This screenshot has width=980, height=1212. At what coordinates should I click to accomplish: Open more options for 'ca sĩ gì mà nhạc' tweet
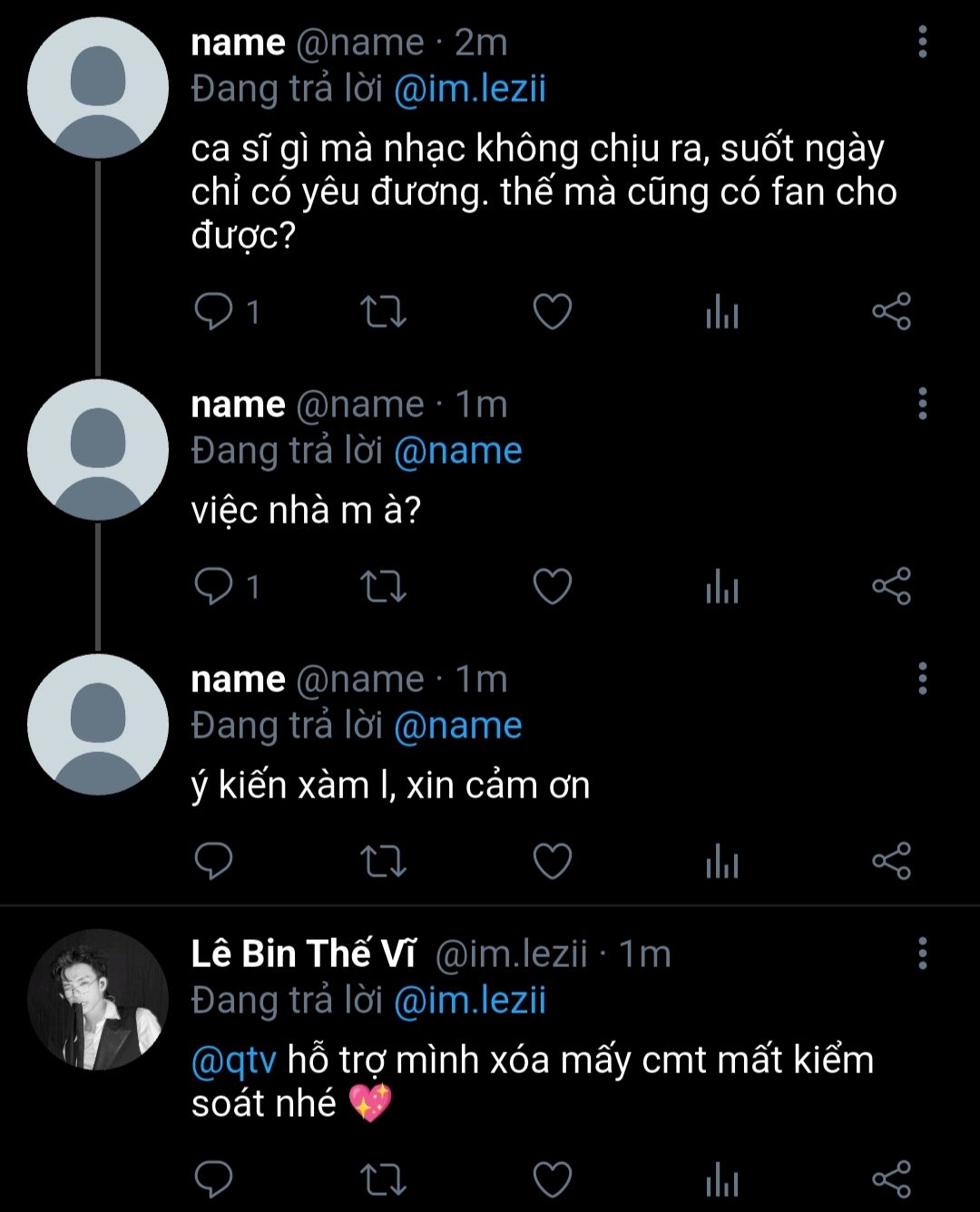922,42
